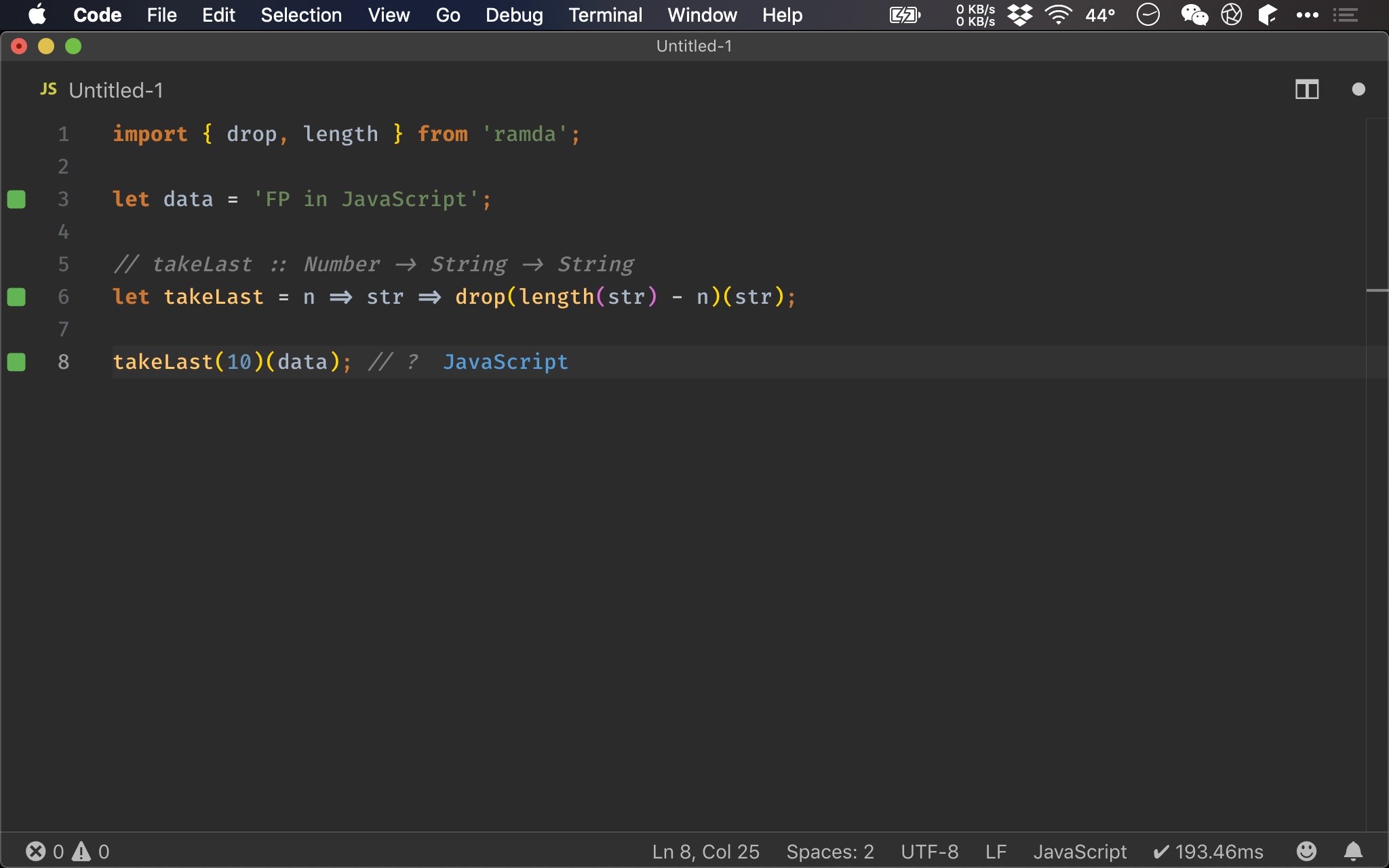Click the inline JavaScript result on line 8
The image size is (1389, 868).
[505, 362]
